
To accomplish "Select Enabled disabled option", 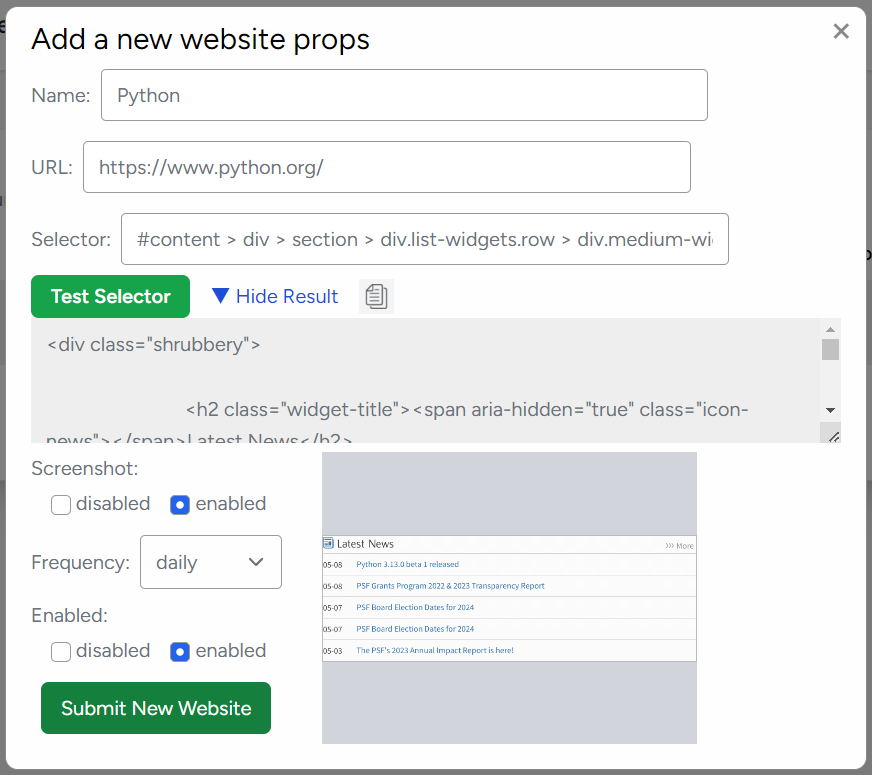I will [61, 652].
